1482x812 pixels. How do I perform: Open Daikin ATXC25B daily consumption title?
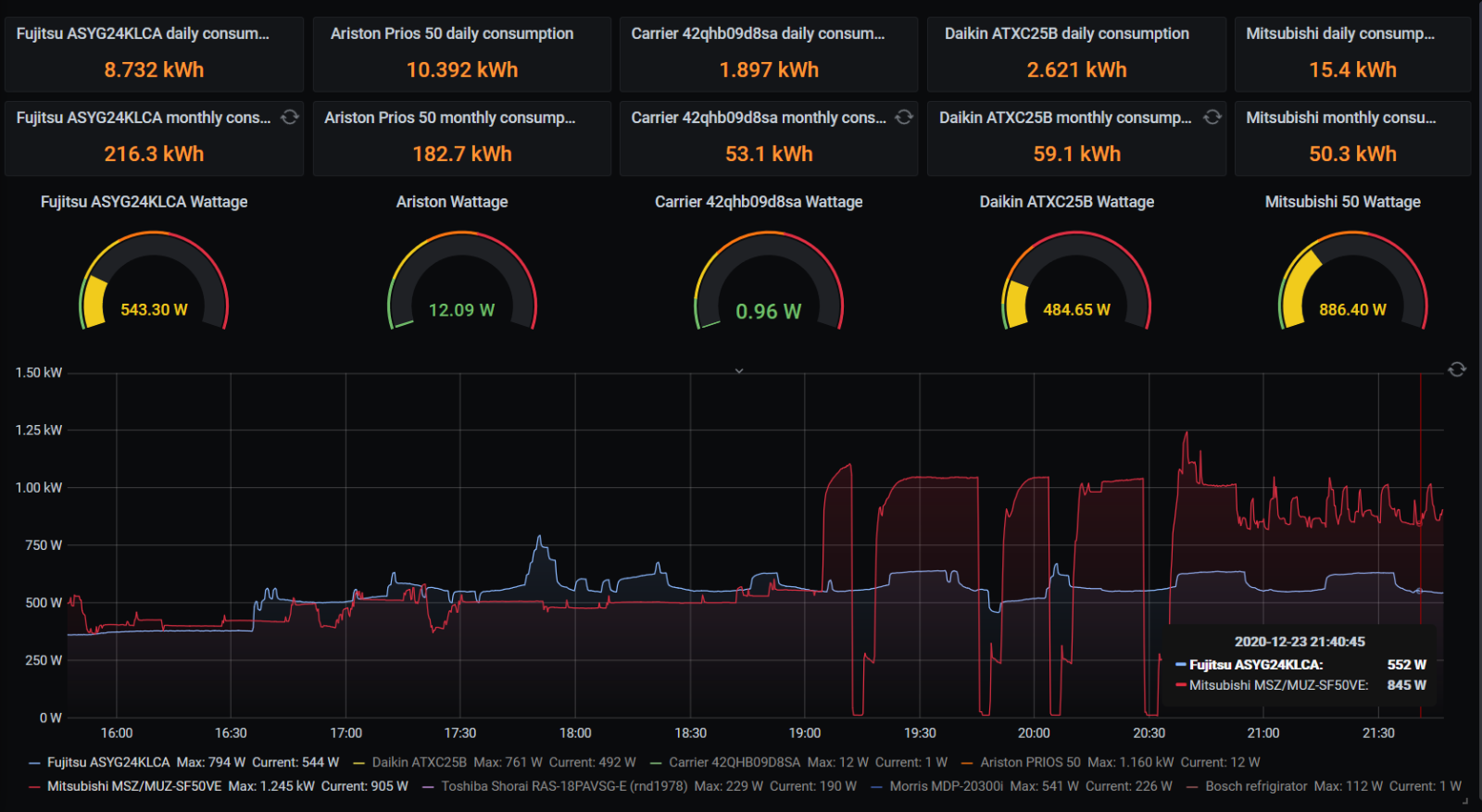pyautogui.click(x=1067, y=33)
